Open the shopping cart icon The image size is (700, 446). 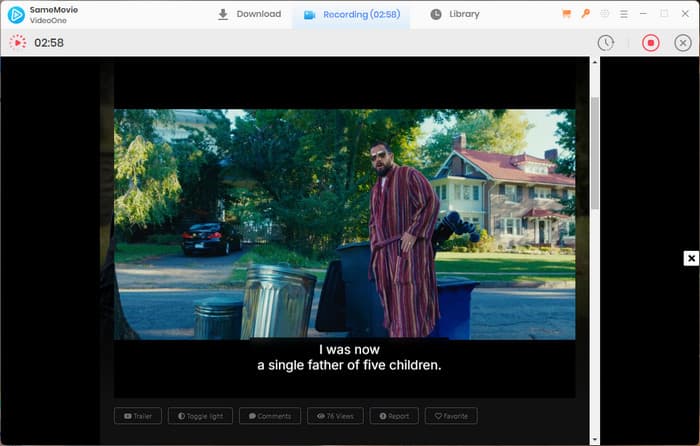[x=567, y=14]
